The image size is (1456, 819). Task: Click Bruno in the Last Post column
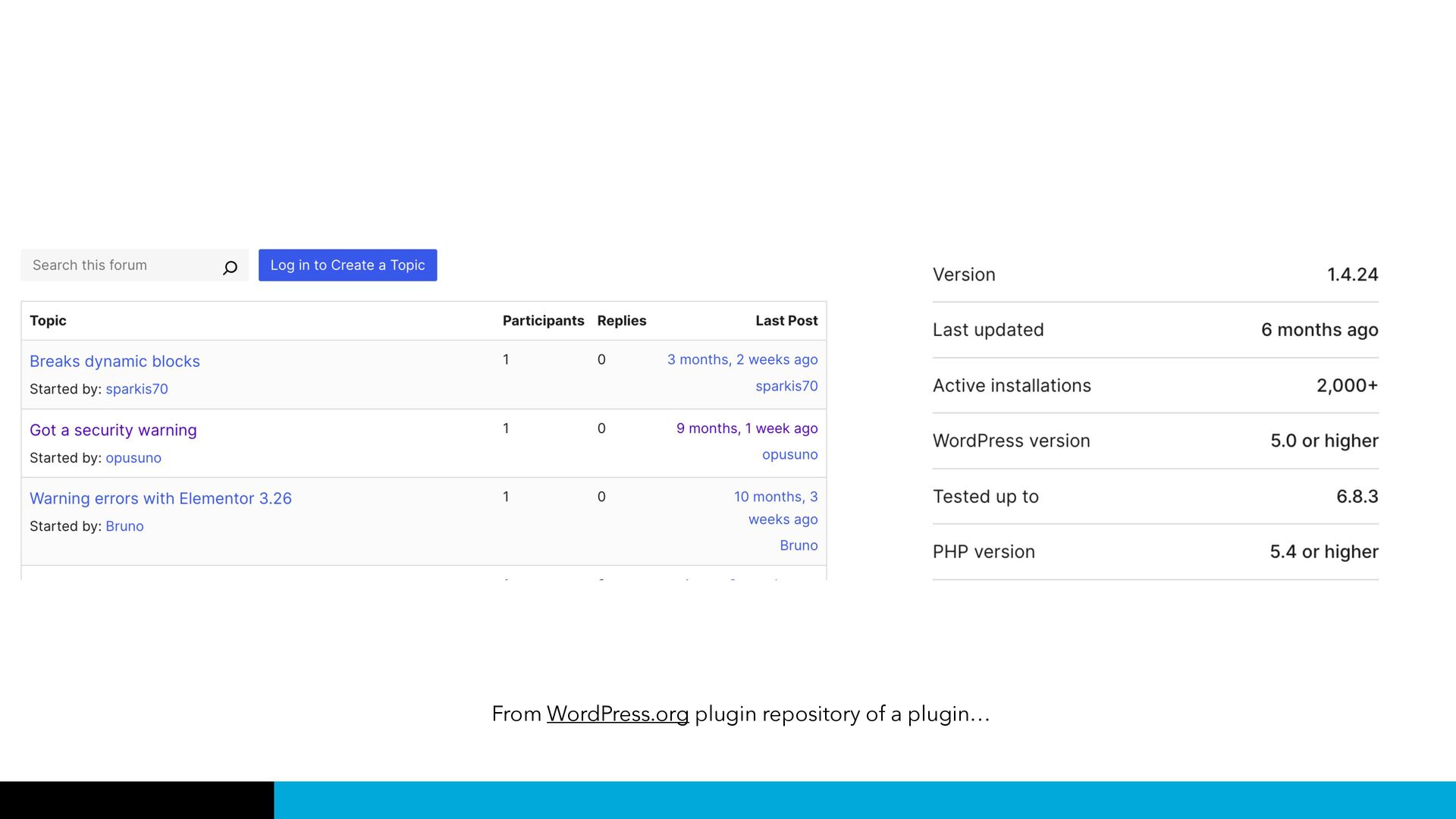tap(798, 546)
